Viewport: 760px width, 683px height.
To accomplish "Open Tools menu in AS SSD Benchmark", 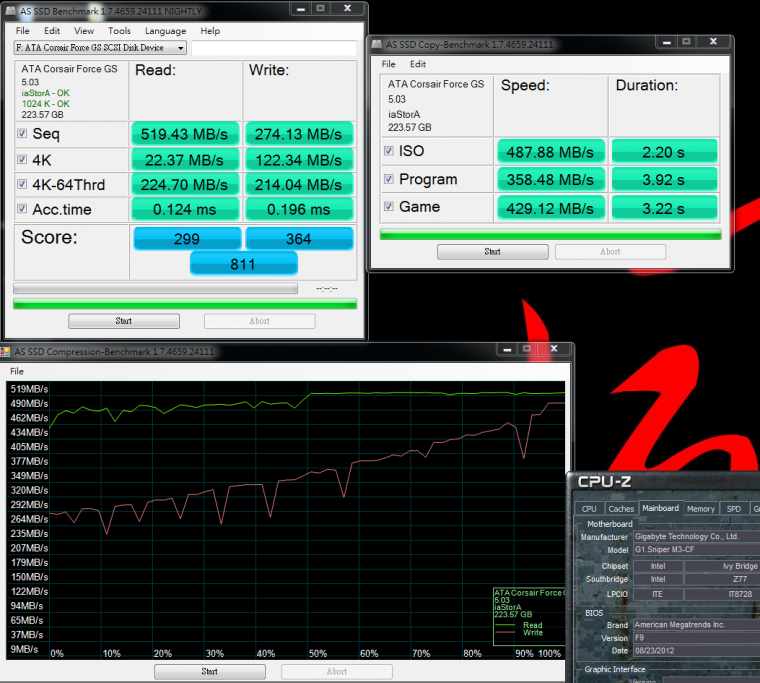I will point(119,31).
